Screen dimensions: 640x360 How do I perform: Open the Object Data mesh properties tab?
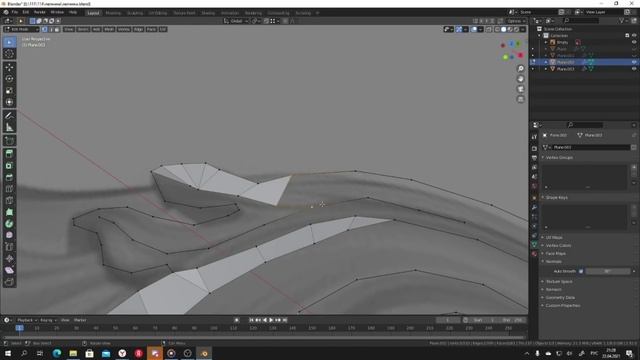pos(534,244)
